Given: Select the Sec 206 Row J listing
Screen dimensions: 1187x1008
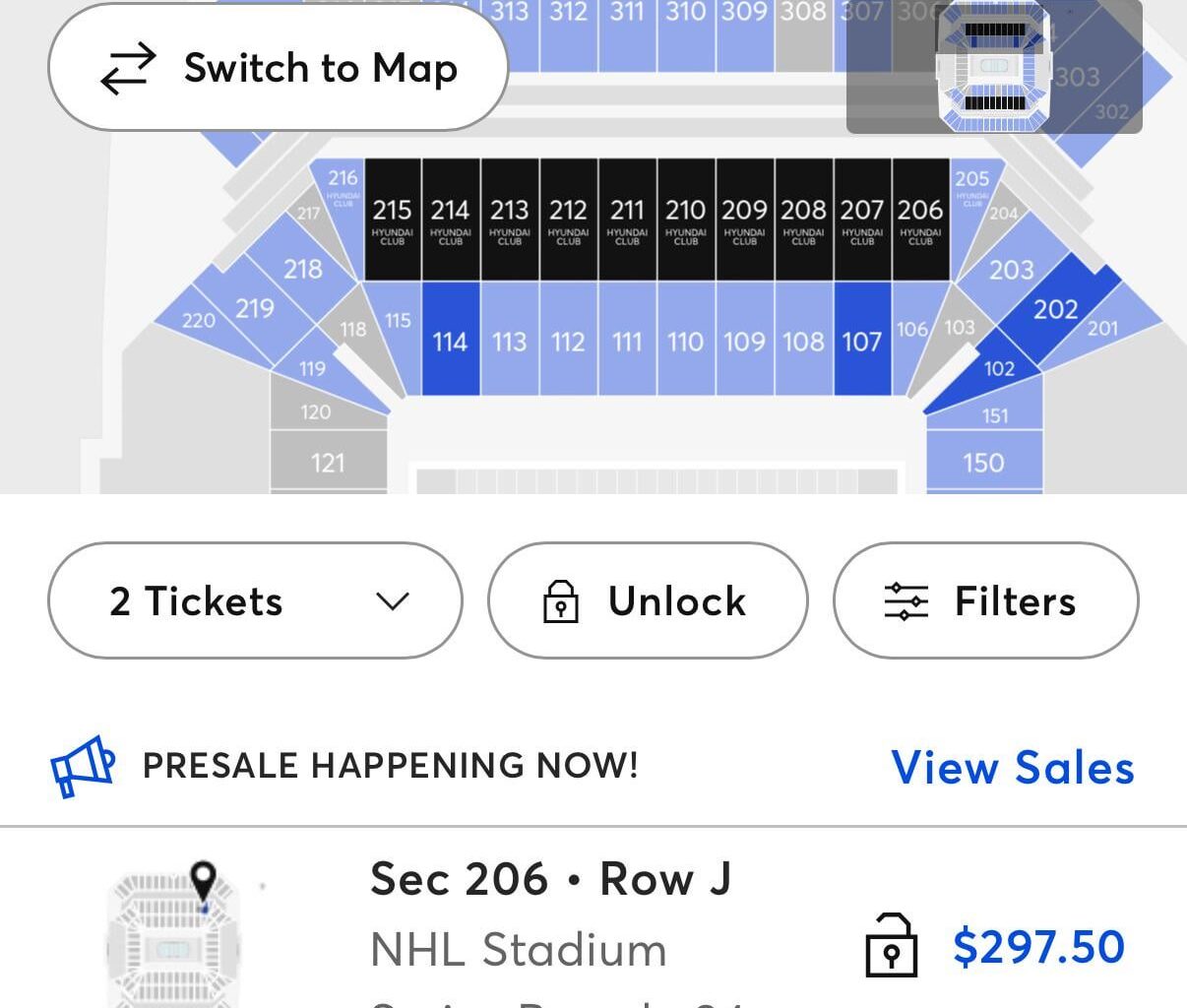Looking at the screenshot, I should pyautogui.click(x=551, y=879).
